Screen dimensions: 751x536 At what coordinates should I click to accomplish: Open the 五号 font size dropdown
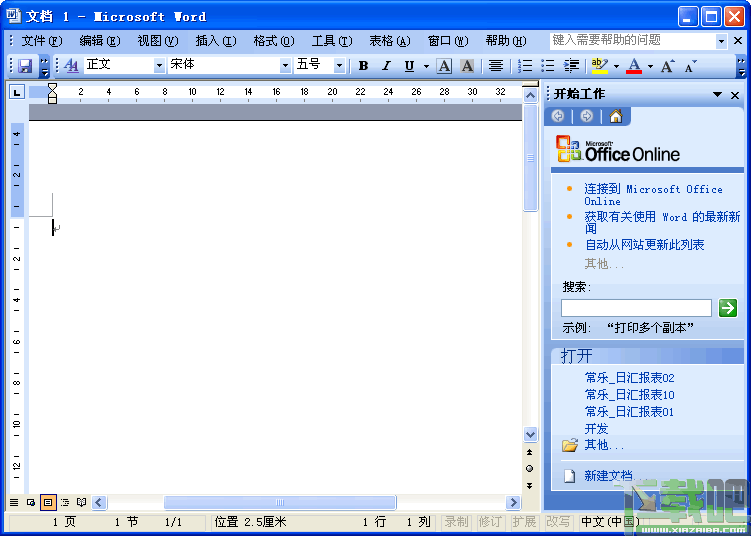pyautogui.click(x=339, y=66)
